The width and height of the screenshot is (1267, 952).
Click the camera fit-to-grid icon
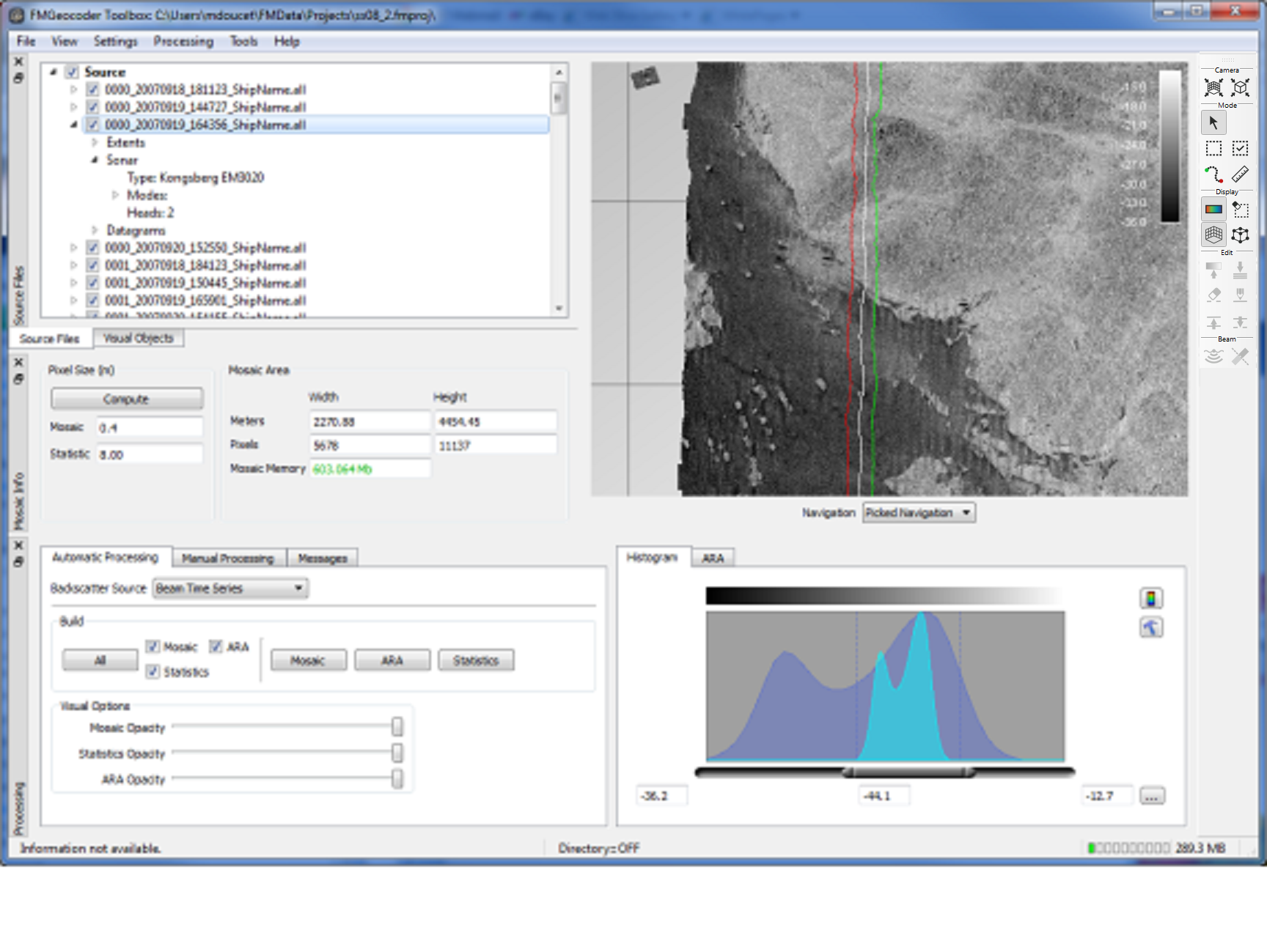1213,88
